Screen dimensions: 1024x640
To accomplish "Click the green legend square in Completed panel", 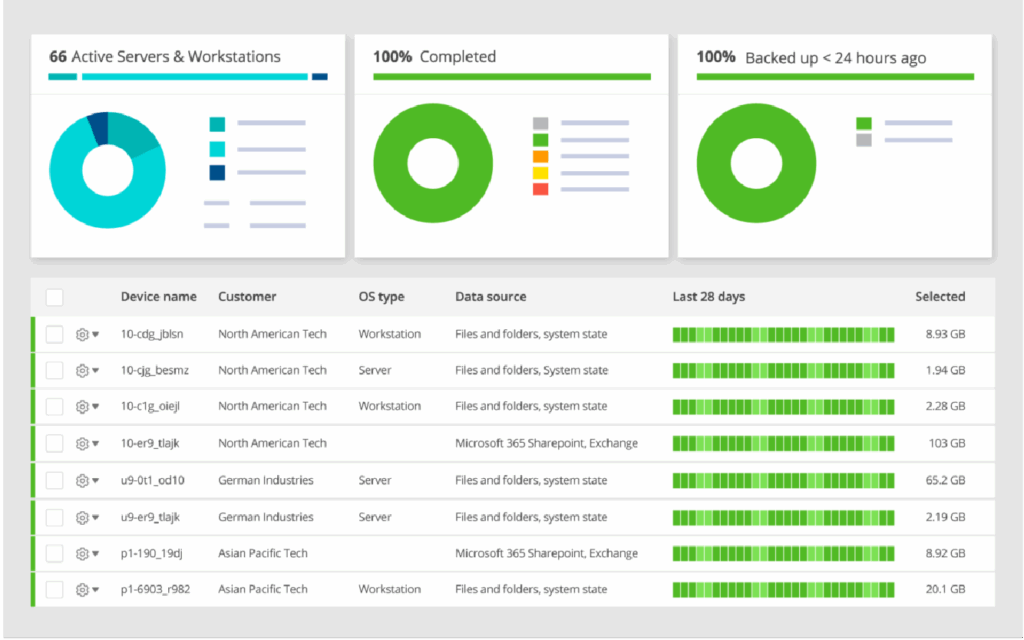I will 540,140.
